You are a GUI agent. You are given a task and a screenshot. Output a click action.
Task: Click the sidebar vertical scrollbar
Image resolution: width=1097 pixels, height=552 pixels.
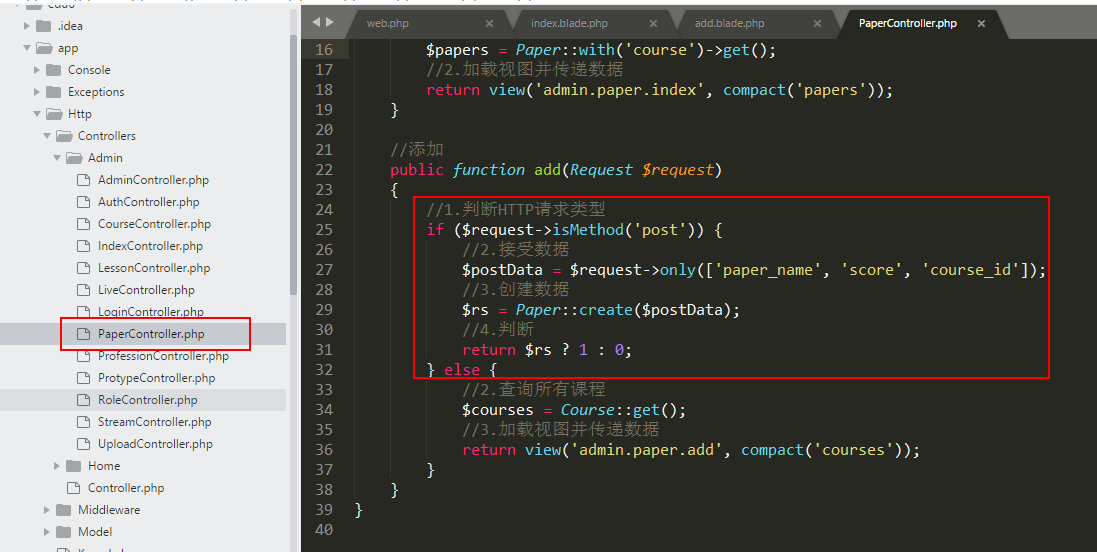click(x=293, y=160)
